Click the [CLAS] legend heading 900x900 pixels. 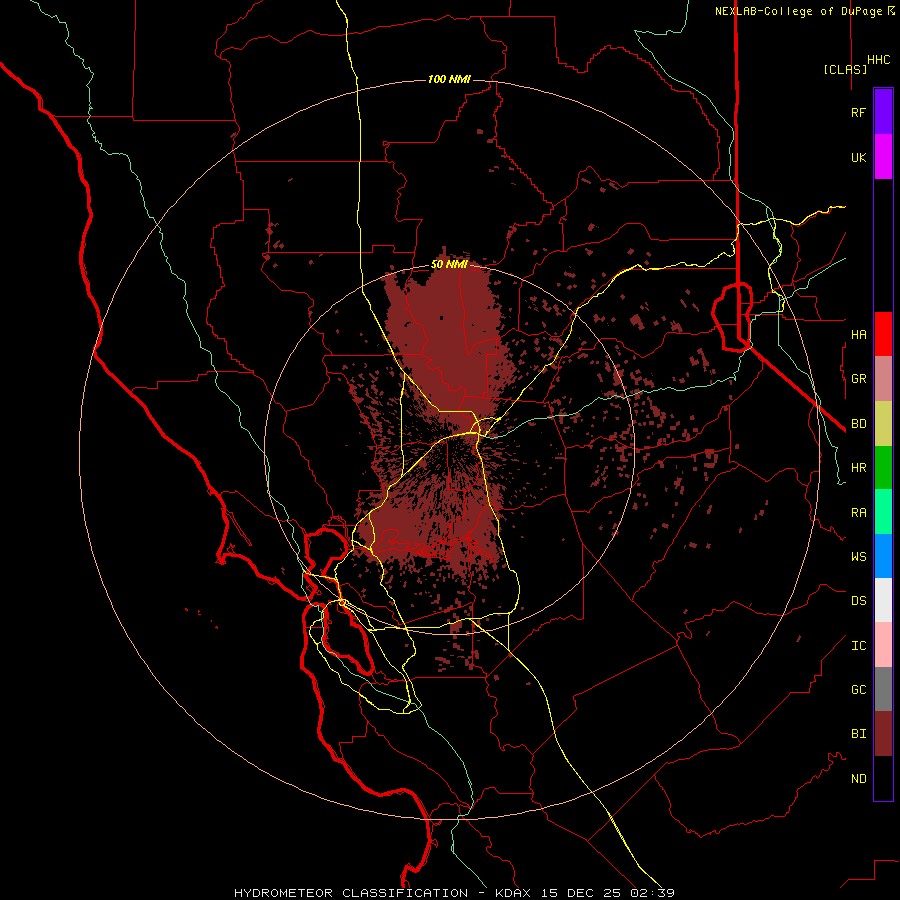(x=845, y=69)
